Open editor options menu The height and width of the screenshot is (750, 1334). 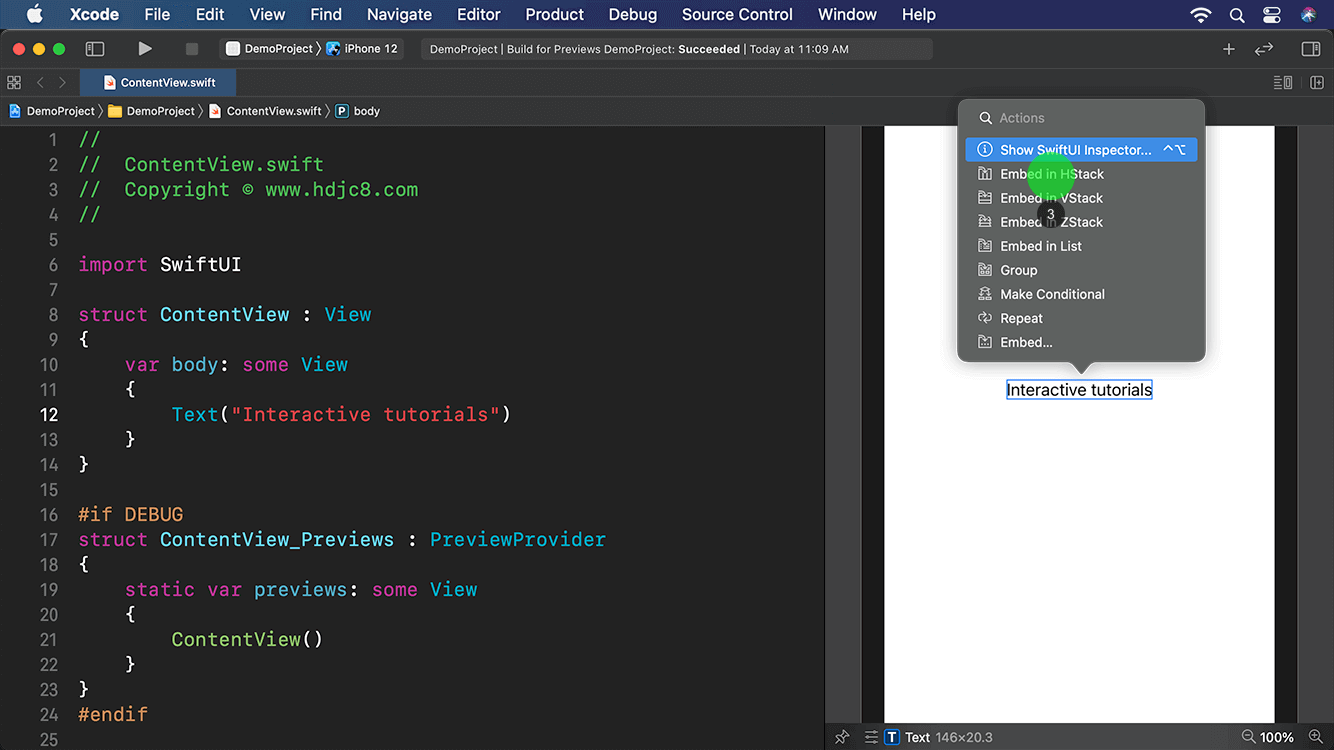tap(1283, 83)
